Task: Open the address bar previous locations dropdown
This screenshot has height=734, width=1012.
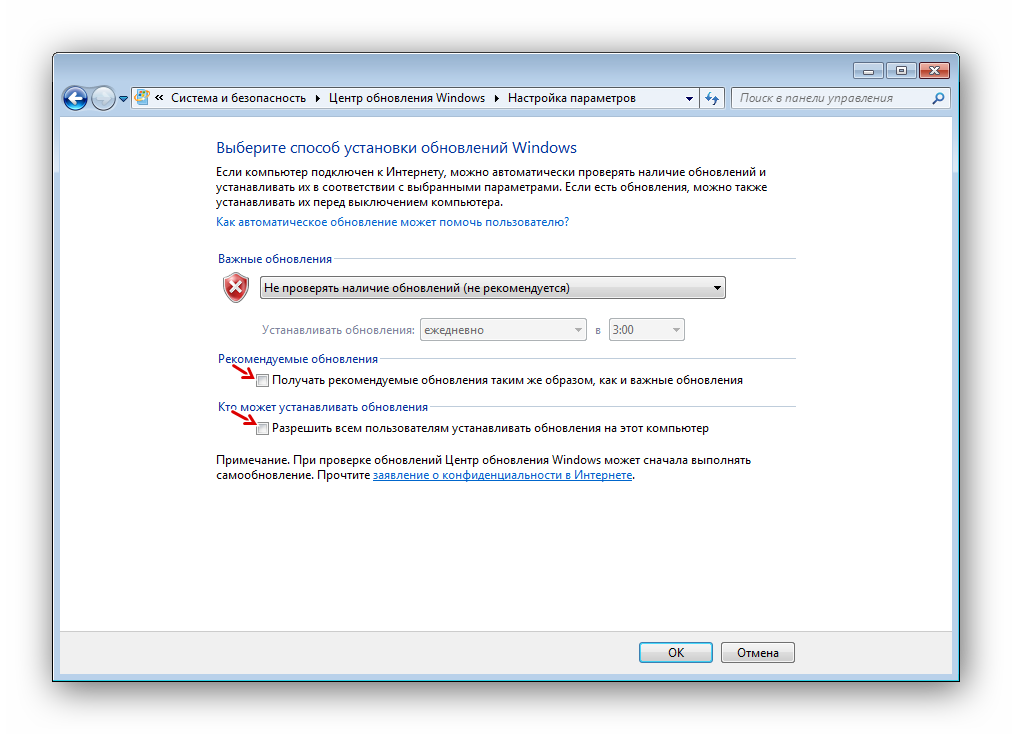Action: [x=689, y=98]
